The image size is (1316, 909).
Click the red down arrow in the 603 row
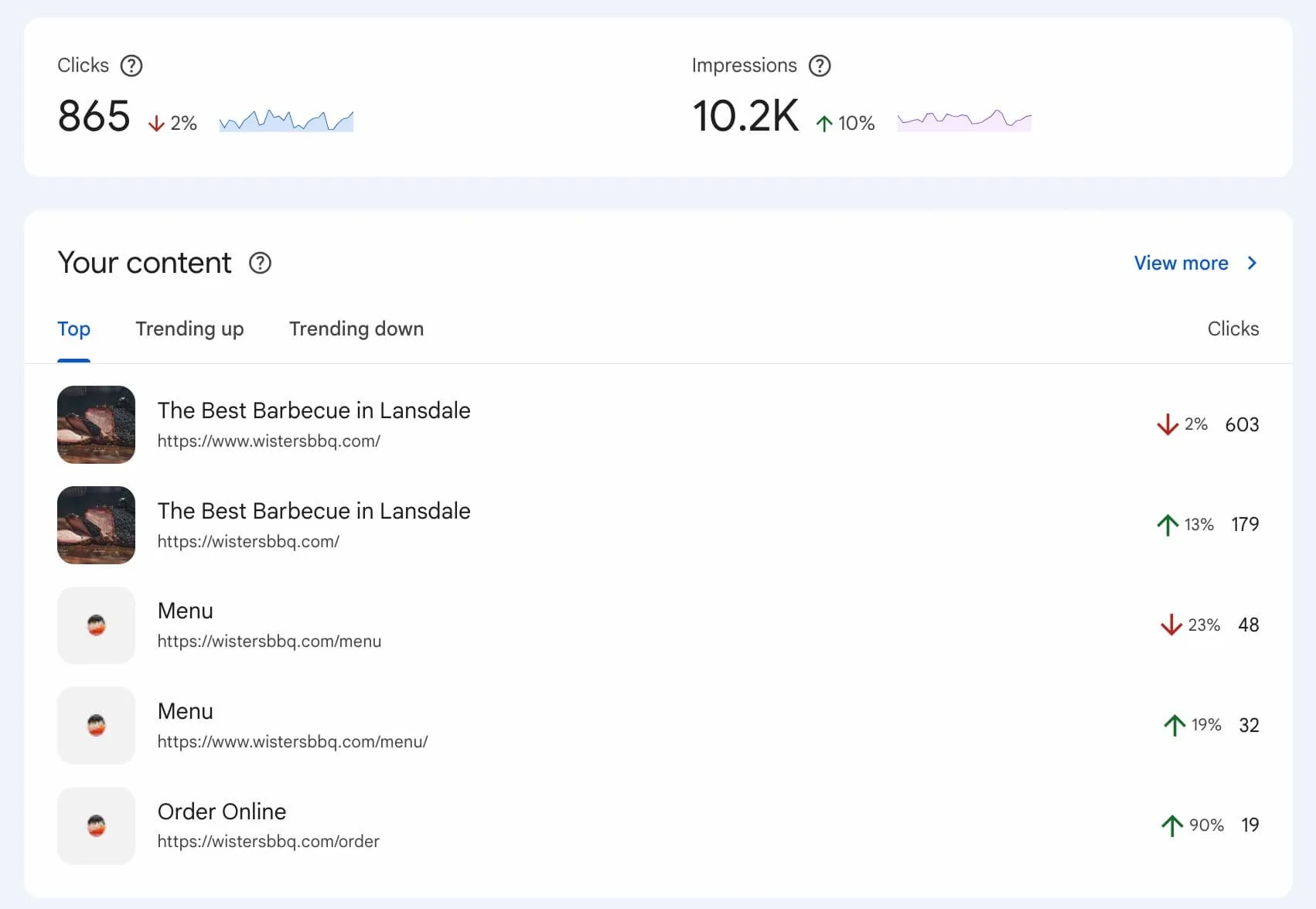1168,424
